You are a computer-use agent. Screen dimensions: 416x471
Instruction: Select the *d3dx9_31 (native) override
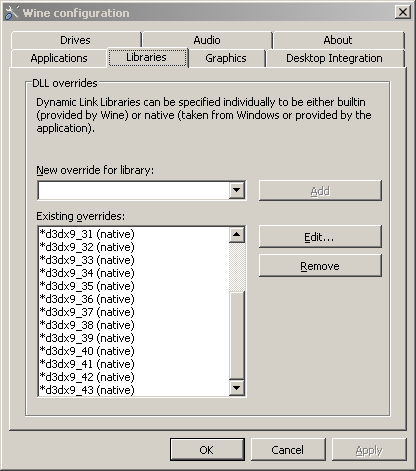point(87,234)
